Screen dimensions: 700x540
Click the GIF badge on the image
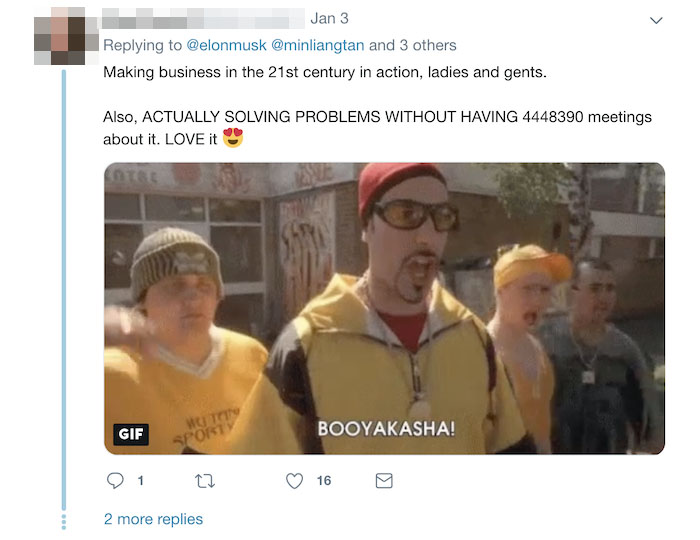pyautogui.click(x=131, y=434)
